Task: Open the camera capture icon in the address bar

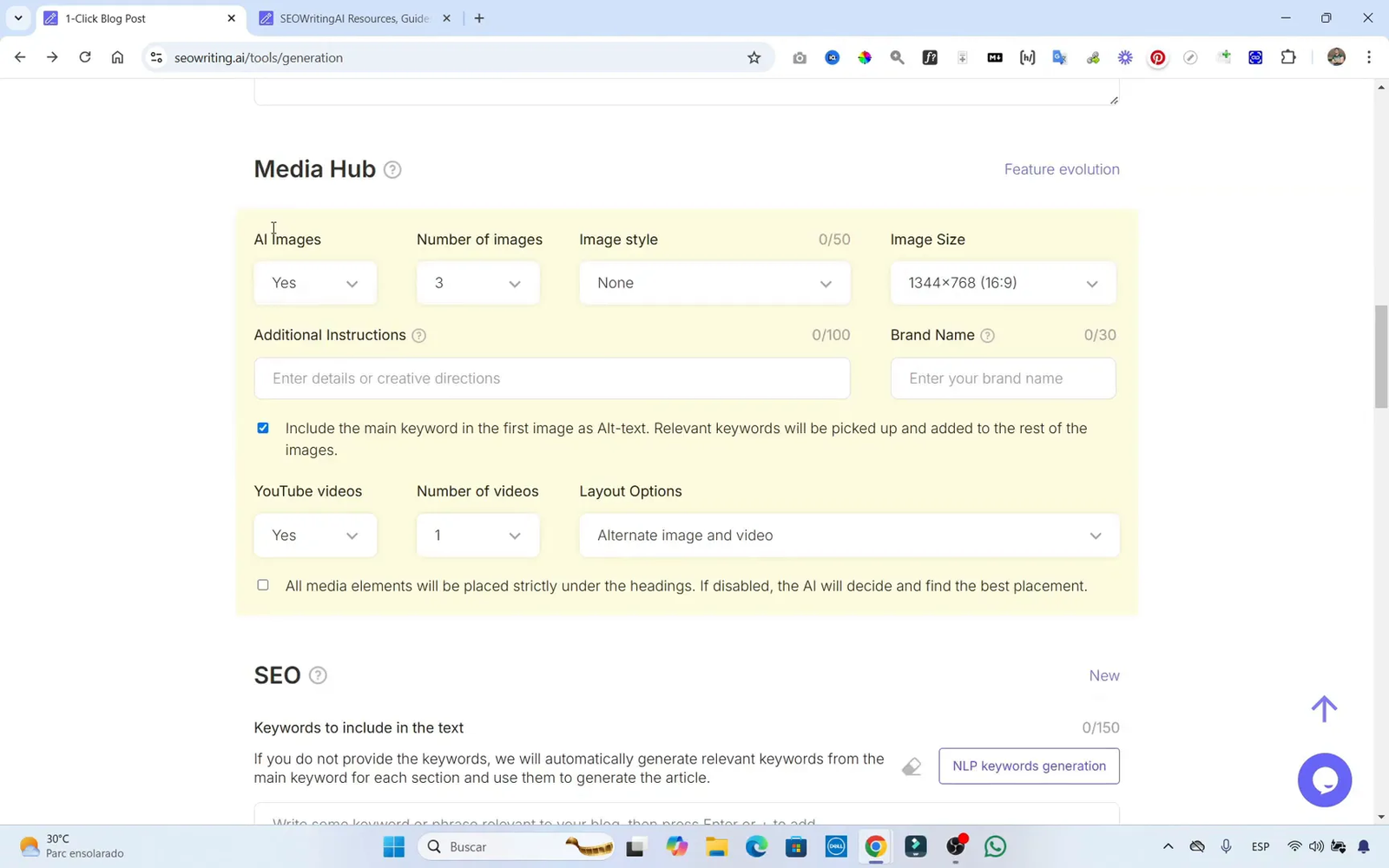Action: (800, 57)
